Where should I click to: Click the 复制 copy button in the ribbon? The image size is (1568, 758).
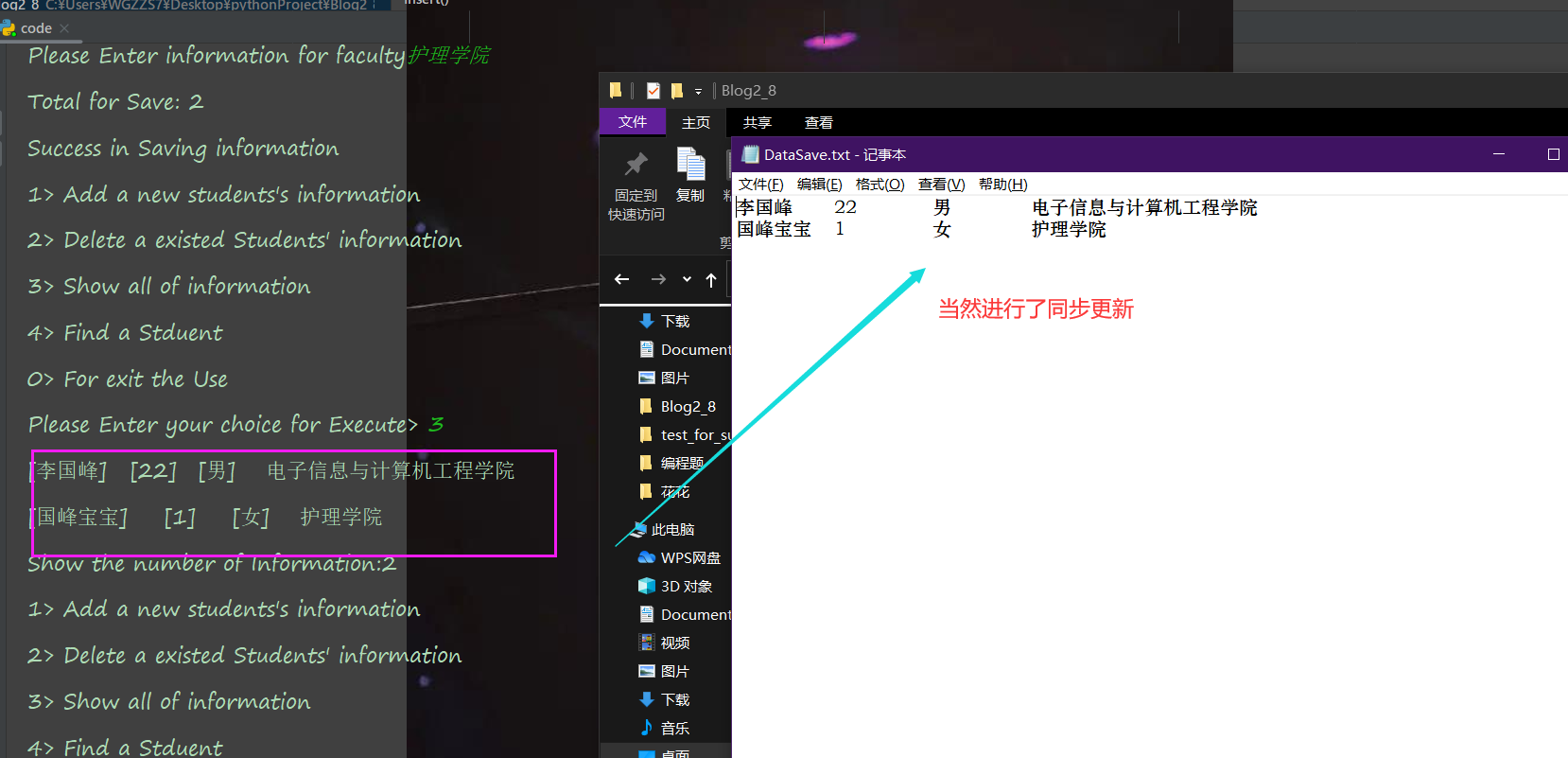point(690,176)
